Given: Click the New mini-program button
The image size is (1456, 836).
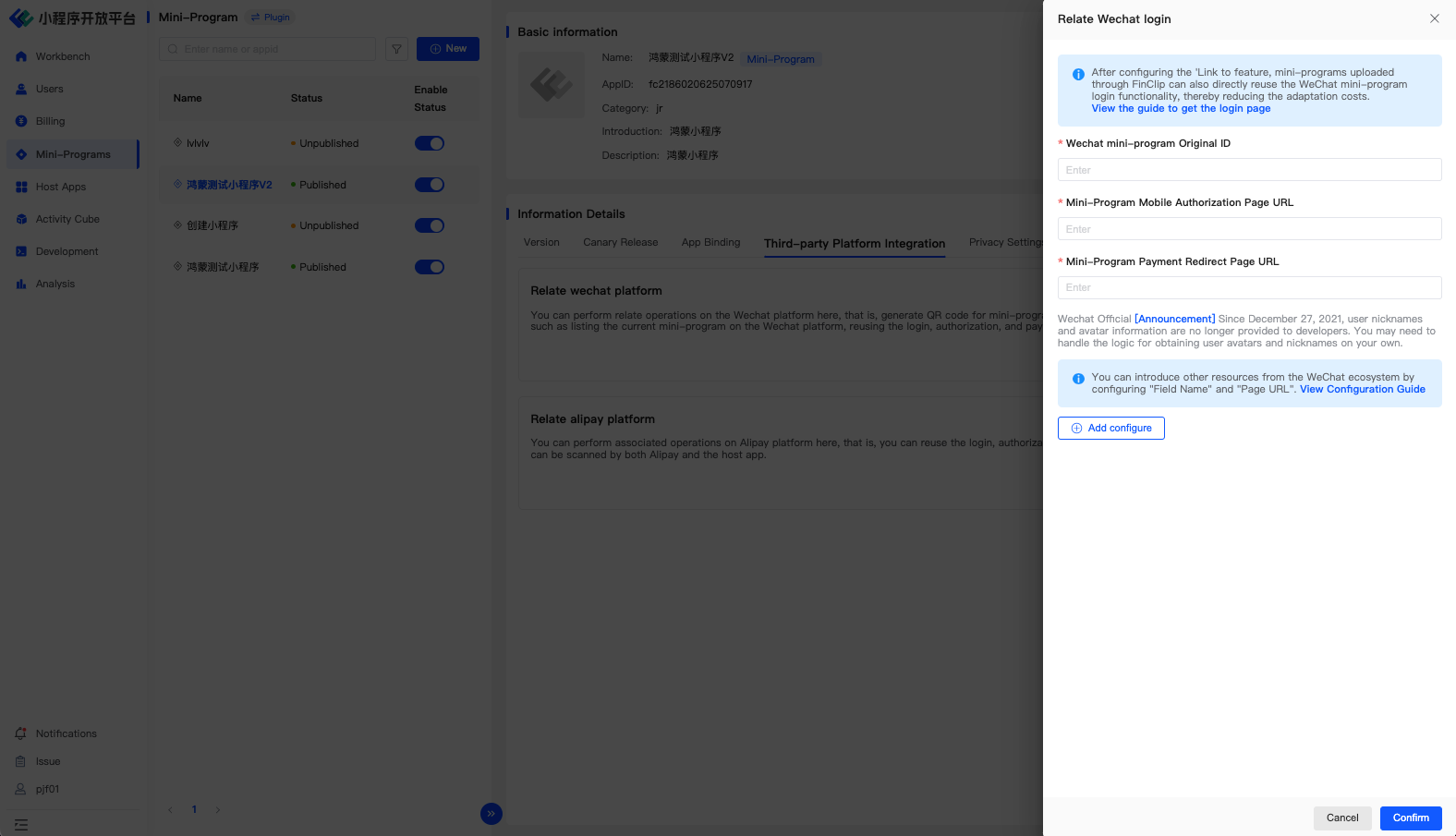Looking at the screenshot, I should [x=448, y=49].
